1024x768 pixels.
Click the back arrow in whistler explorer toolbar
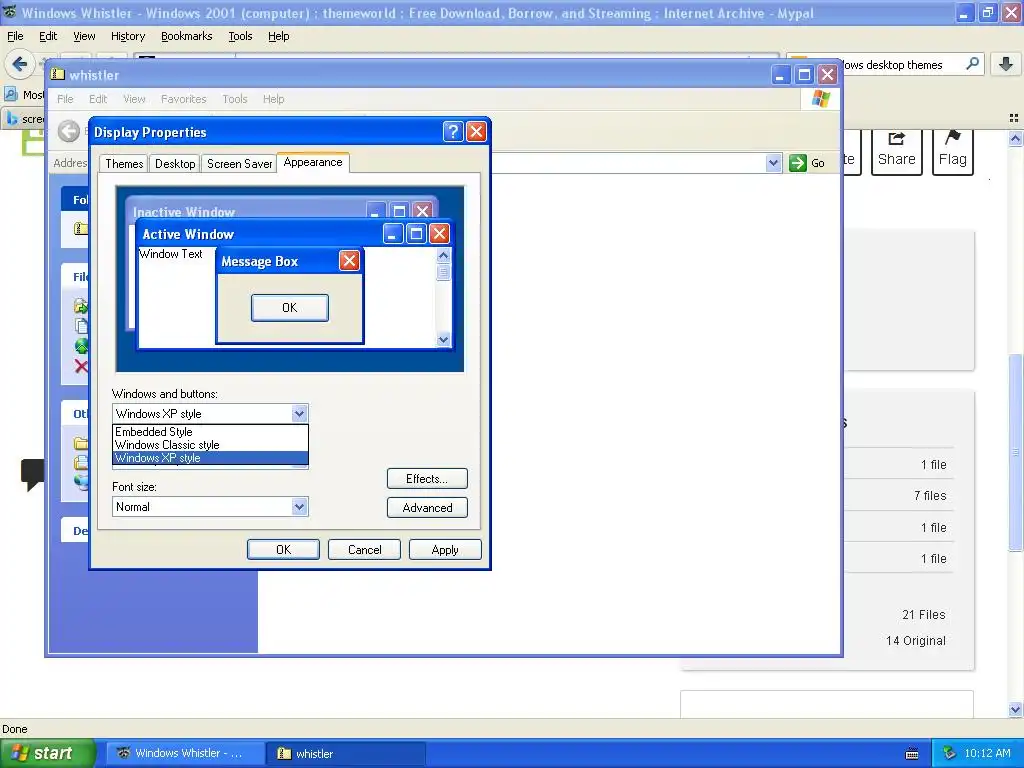69,131
